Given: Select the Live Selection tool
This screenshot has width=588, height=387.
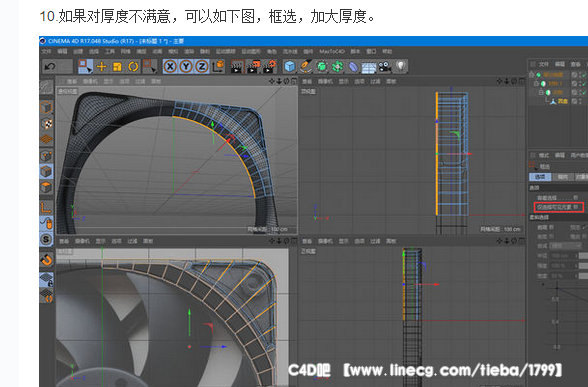Looking at the screenshot, I should coord(85,67).
